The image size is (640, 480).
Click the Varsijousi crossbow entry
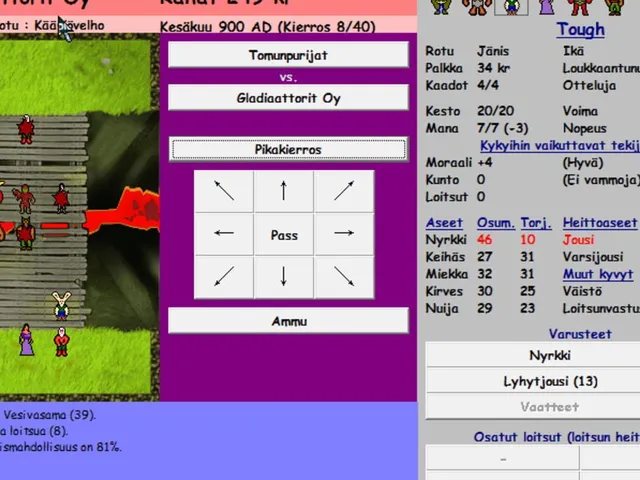(593, 257)
